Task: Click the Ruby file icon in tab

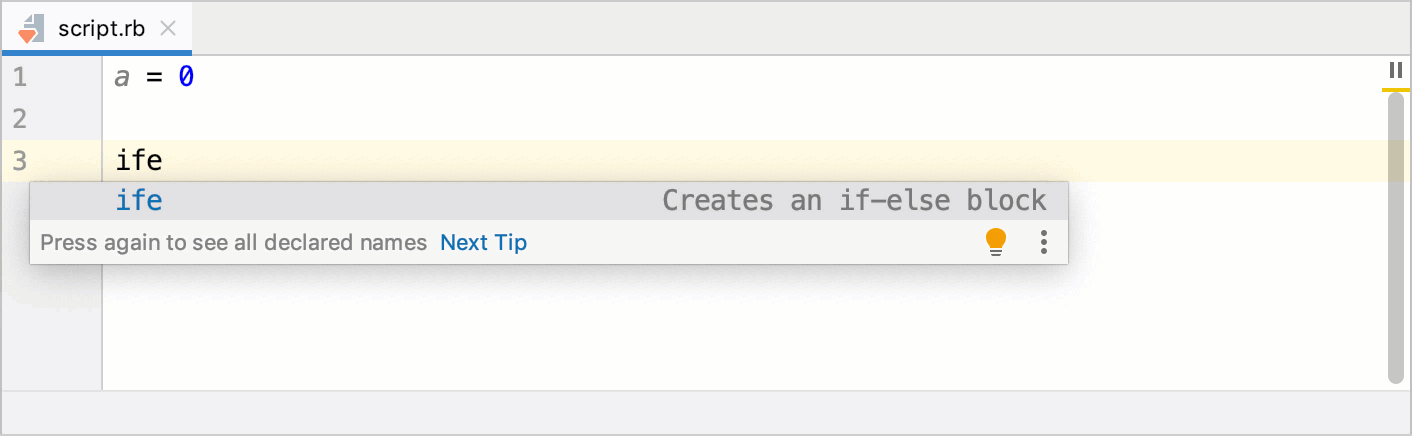Action: 30,28
